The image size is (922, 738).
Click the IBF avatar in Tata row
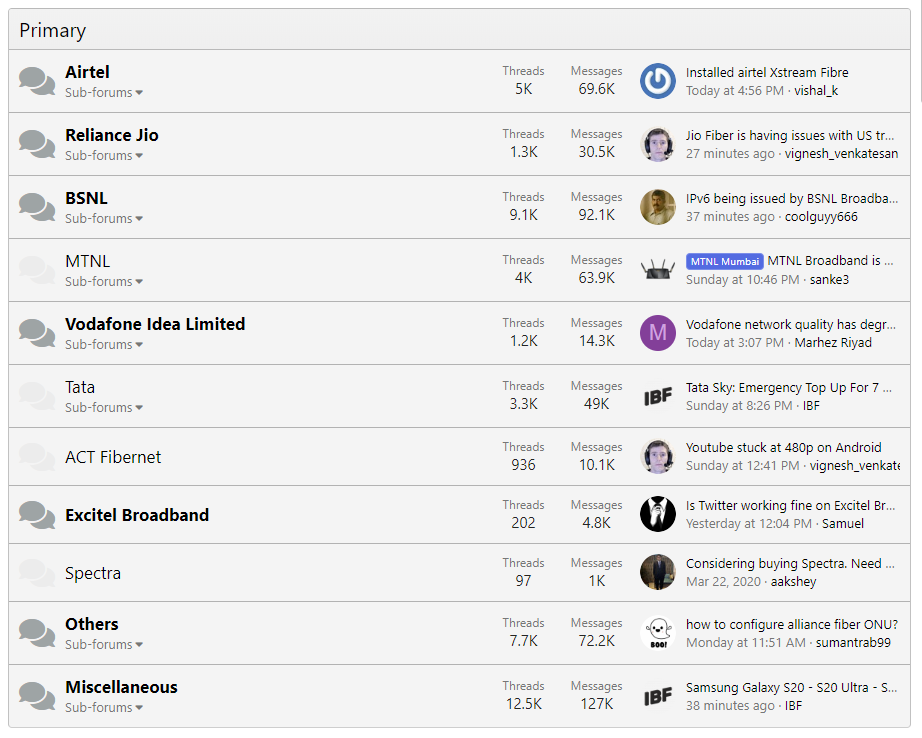tap(658, 396)
